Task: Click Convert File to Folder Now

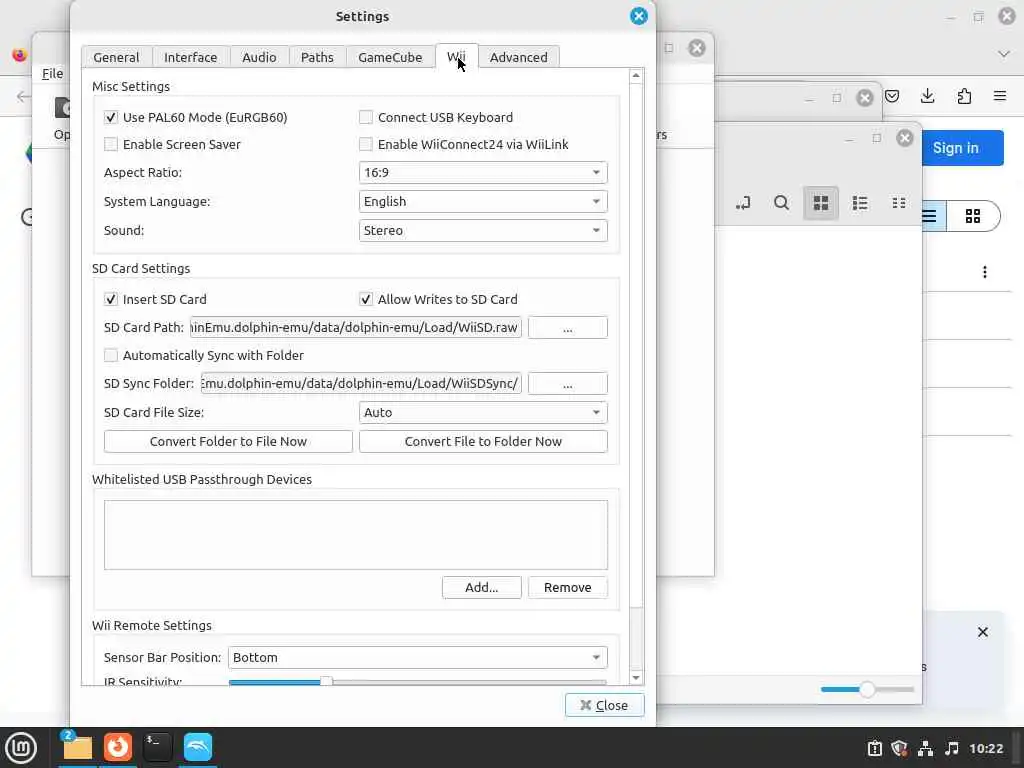Action: [x=483, y=441]
